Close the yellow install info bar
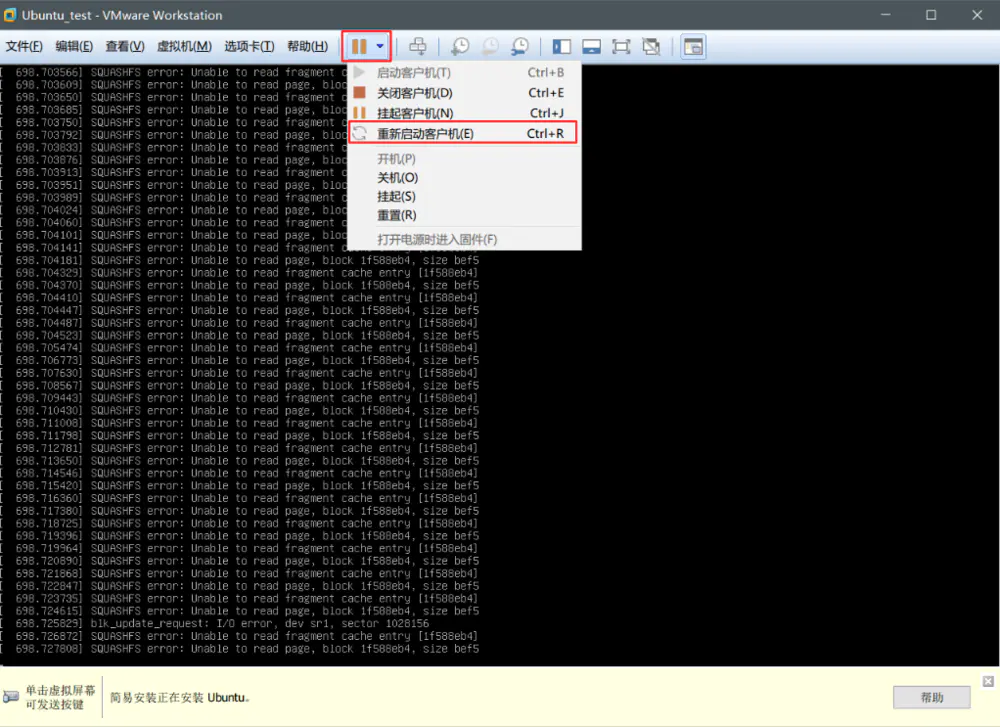Screen dimensions: 1000x727 pos(988,681)
